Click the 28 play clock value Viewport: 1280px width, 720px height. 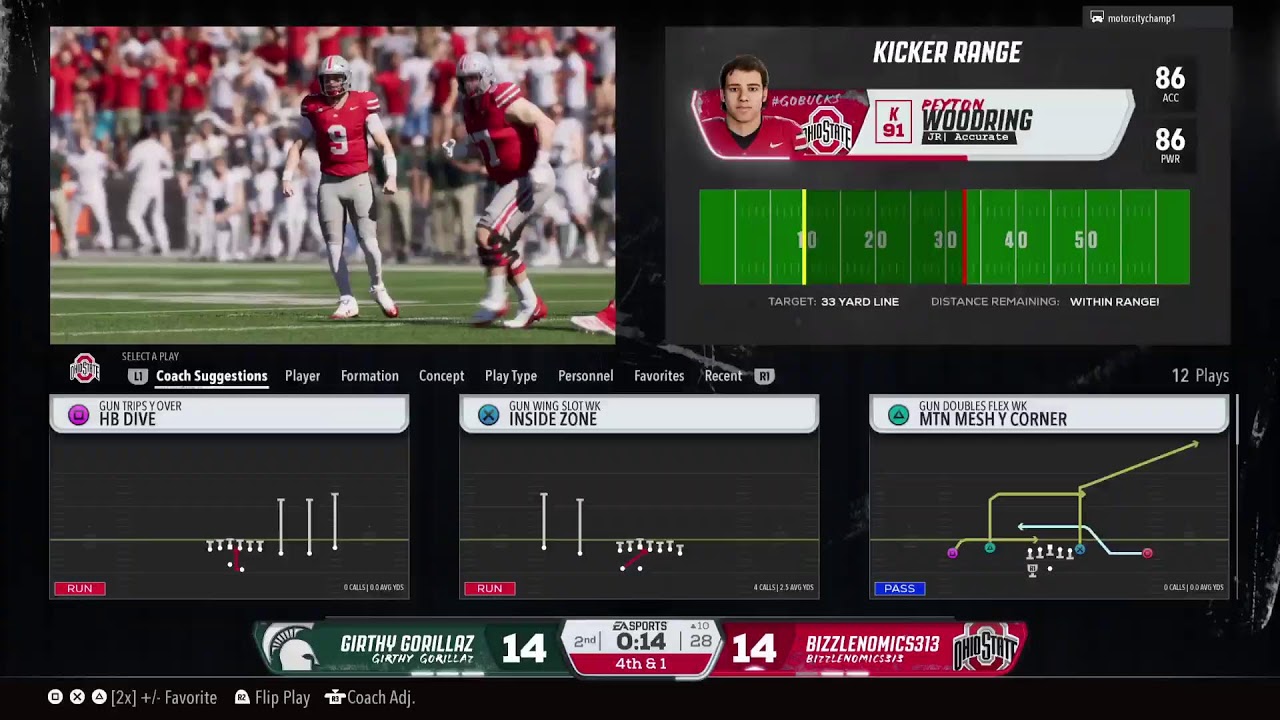point(700,642)
